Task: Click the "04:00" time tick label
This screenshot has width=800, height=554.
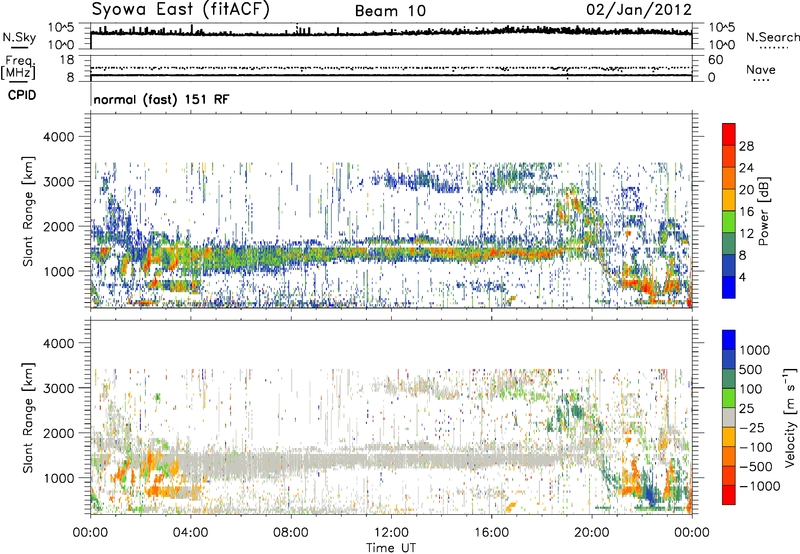Action: [x=190, y=533]
